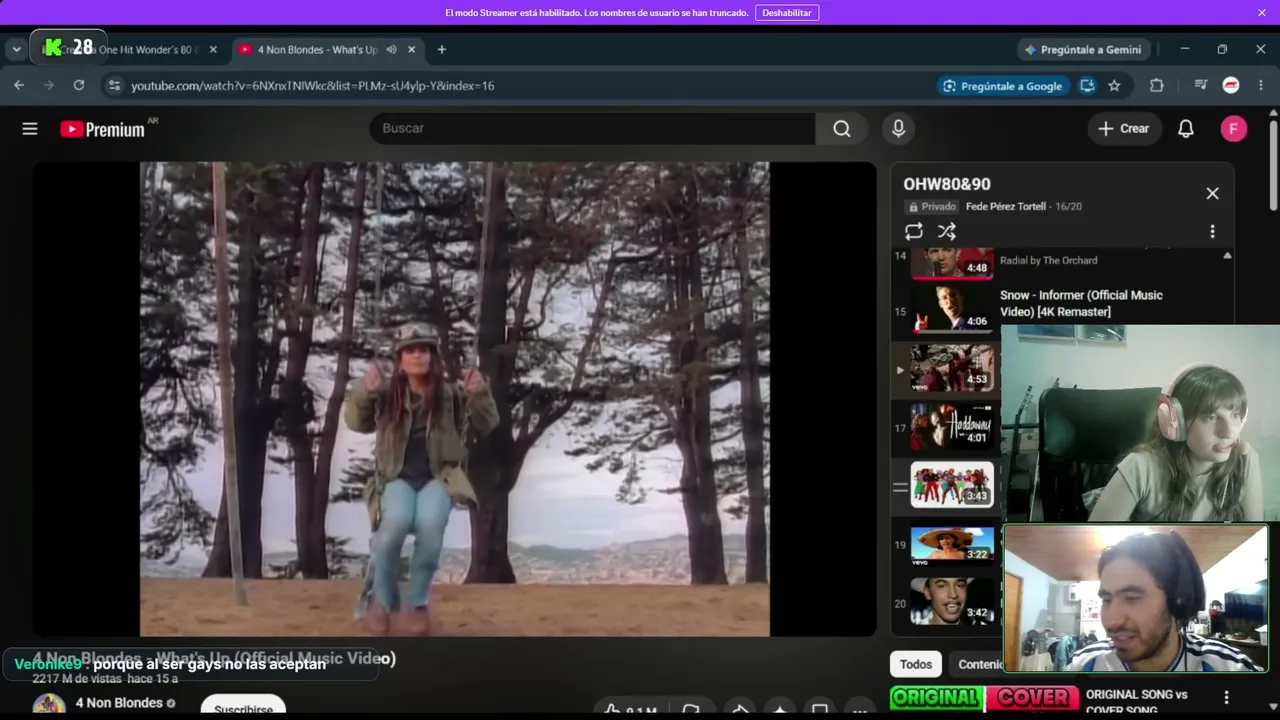Viewport: 1280px width, 720px height.
Task: Go back with the browser back arrow
Action: (19, 86)
